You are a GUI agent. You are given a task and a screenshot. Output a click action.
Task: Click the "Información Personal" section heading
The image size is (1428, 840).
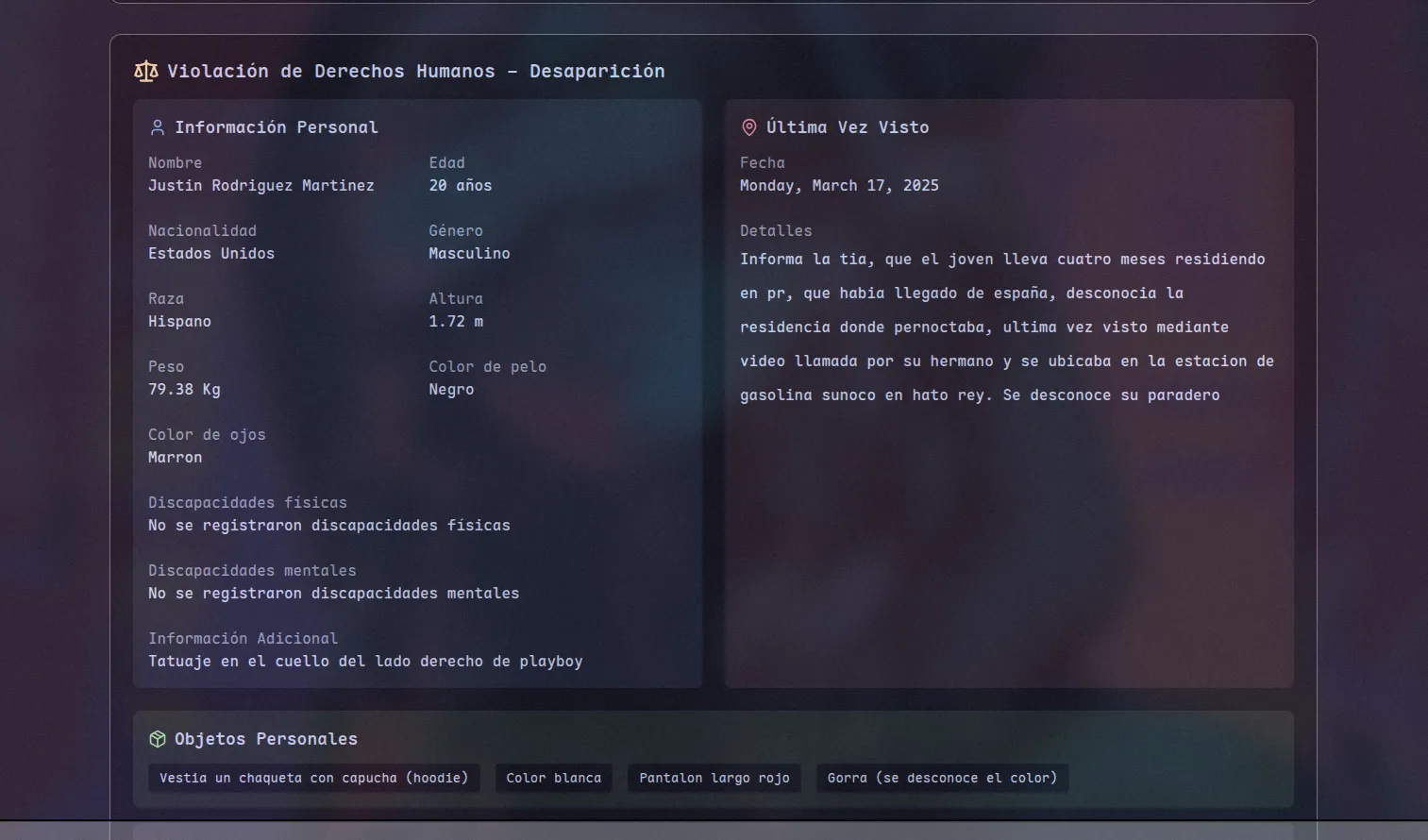point(276,127)
